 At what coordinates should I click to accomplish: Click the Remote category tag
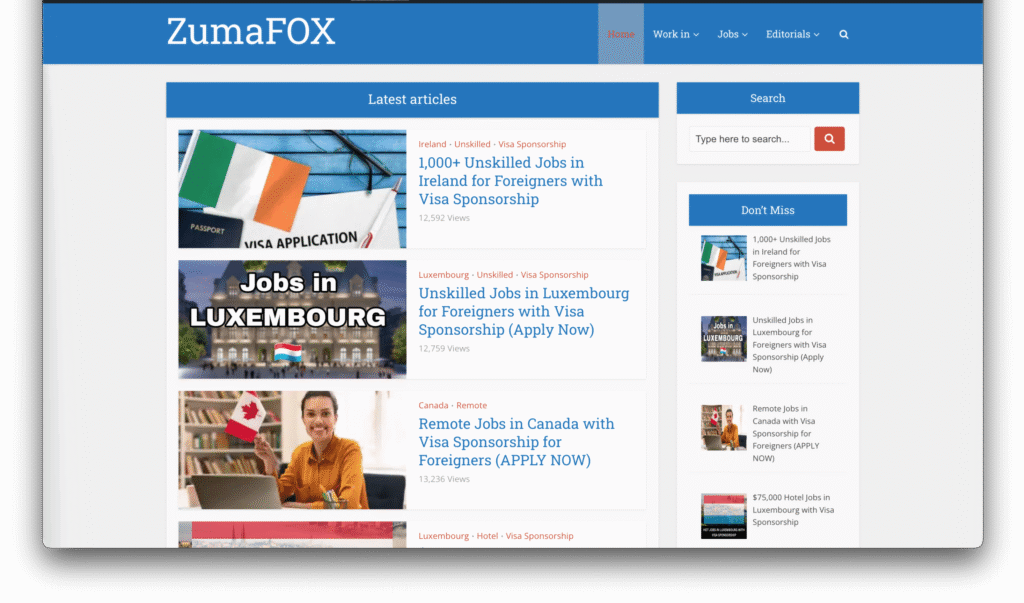click(471, 405)
